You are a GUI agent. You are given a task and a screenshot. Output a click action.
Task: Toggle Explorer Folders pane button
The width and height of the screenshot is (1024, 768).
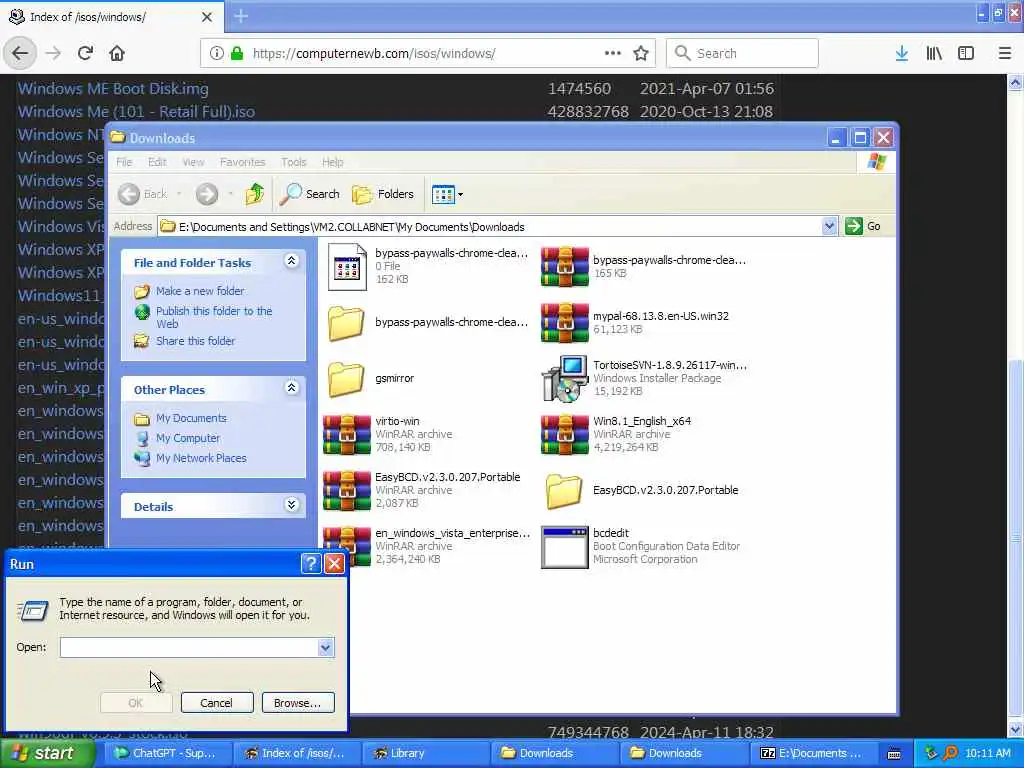click(x=383, y=194)
